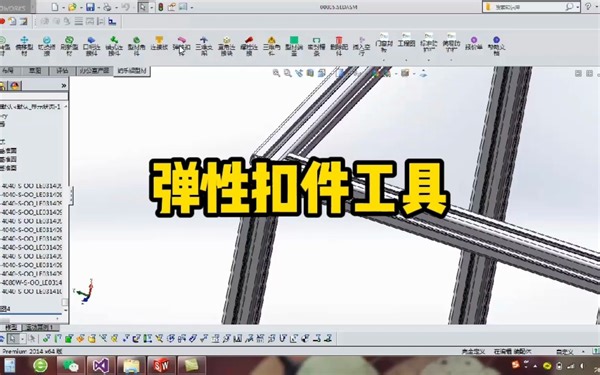Switch to the 运动算例1 motion study tab

coord(39,328)
